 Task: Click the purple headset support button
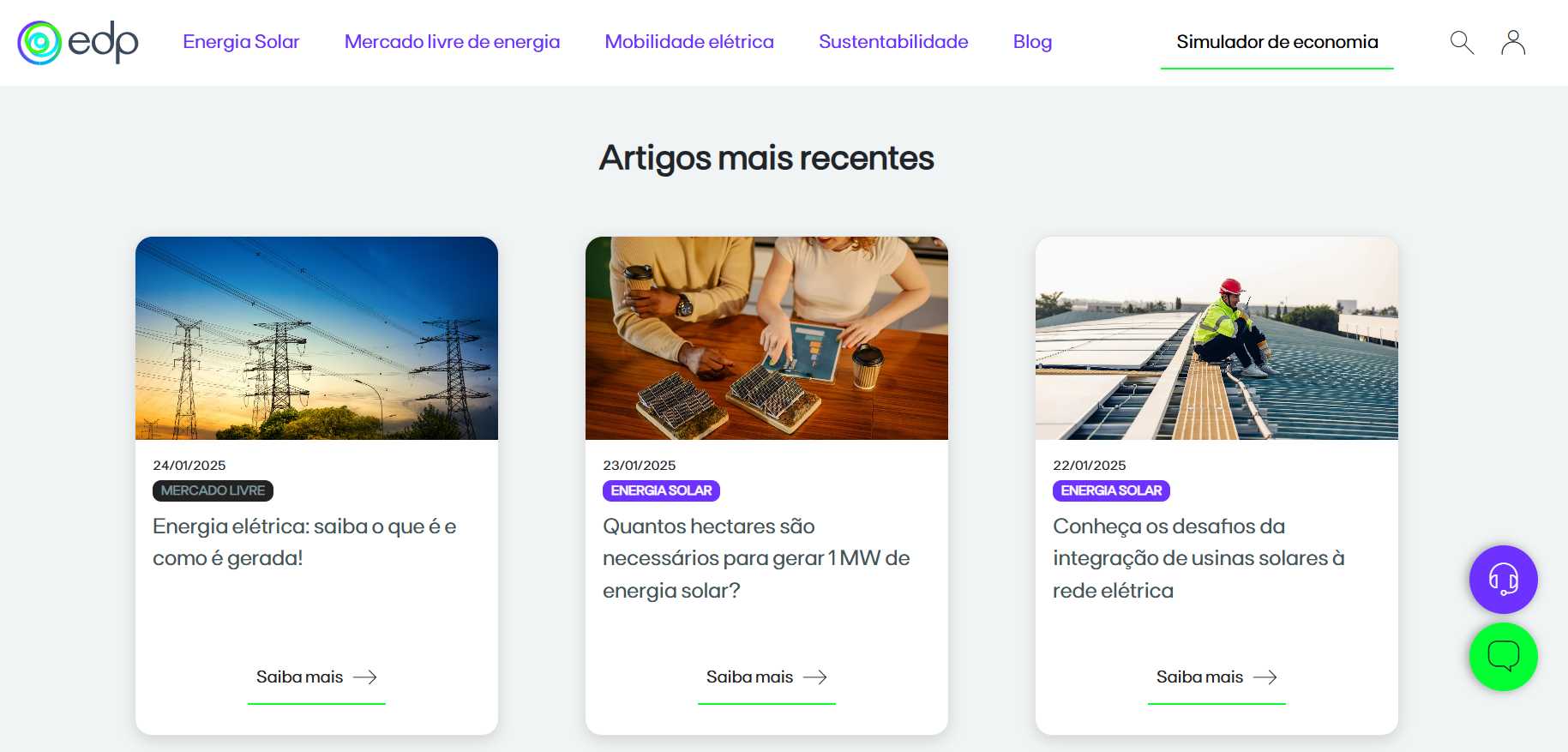tap(1503, 580)
